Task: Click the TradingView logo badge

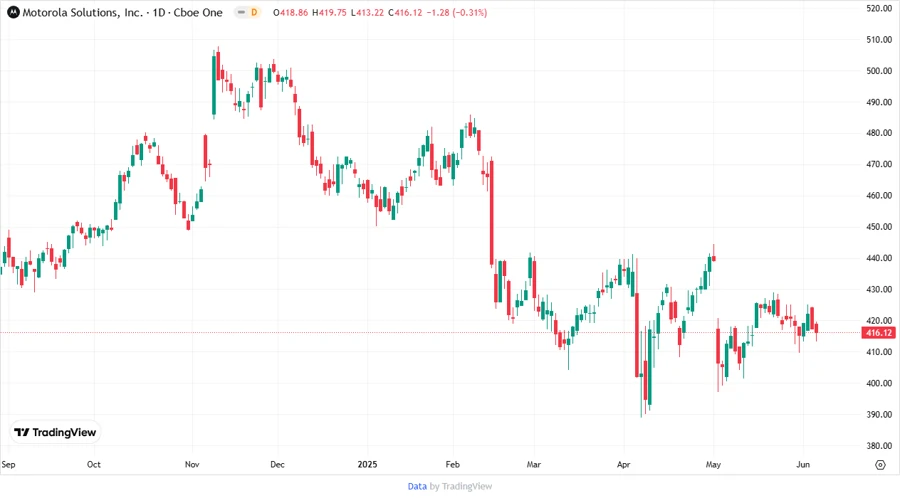Action: pyautogui.click(x=55, y=433)
